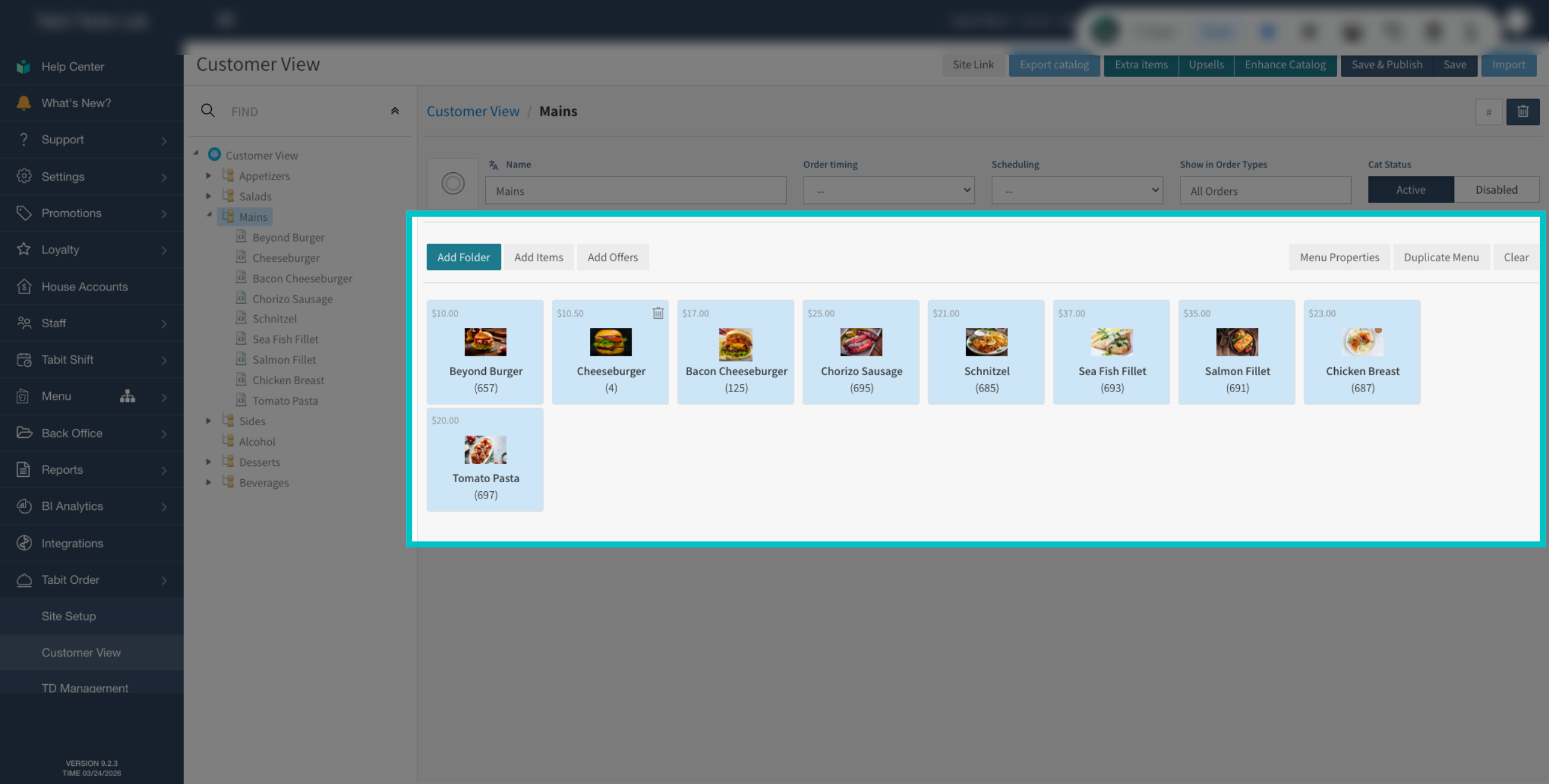This screenshot has height=784, width=1549.
Task: Click the translate icon next to Name
Action: coord(494,165)
